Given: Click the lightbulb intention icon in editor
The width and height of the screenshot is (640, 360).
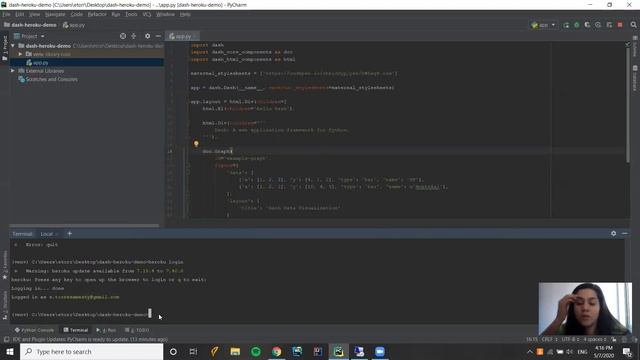Looking at the screenshot, I should click(x=196, y=144).
